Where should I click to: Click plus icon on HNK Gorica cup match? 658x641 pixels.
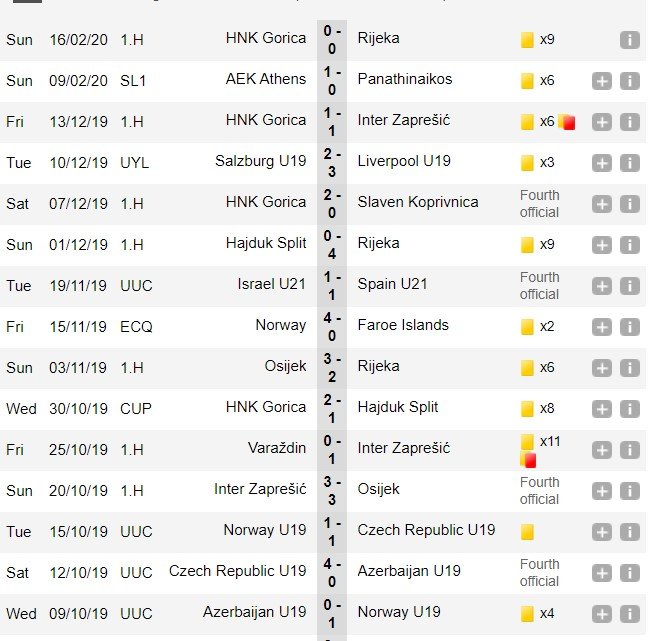pyautogui.click(x=602, y=409)
